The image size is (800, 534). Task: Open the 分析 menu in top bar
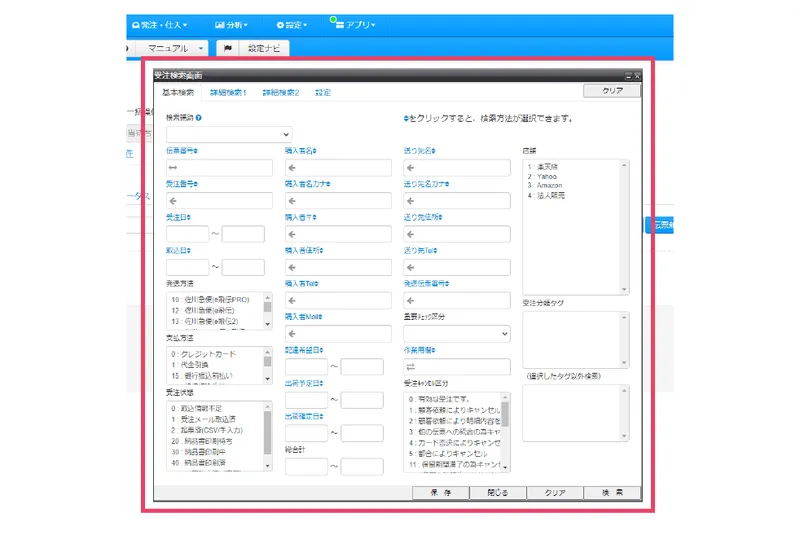click(x=232, y=24)
